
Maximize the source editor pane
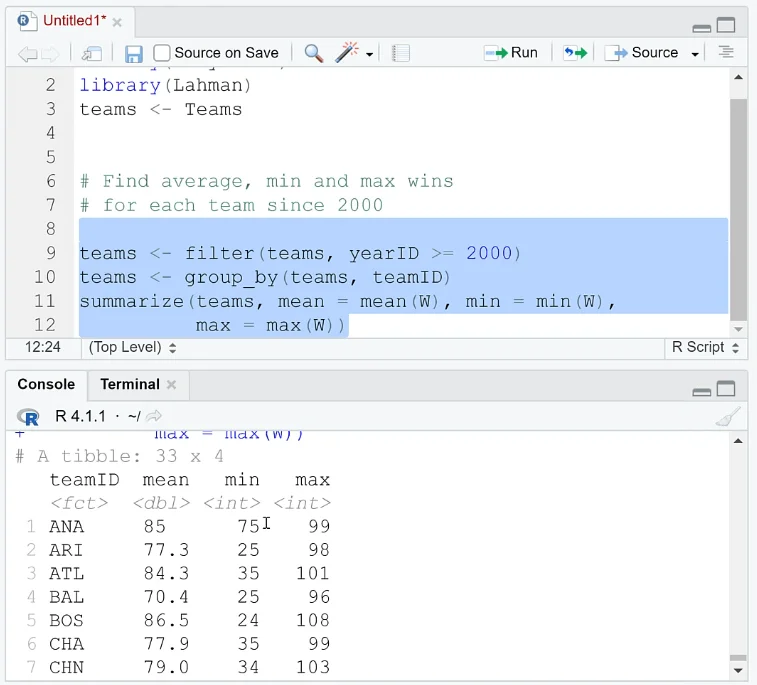pyautogui.click(x=726, y=25)
